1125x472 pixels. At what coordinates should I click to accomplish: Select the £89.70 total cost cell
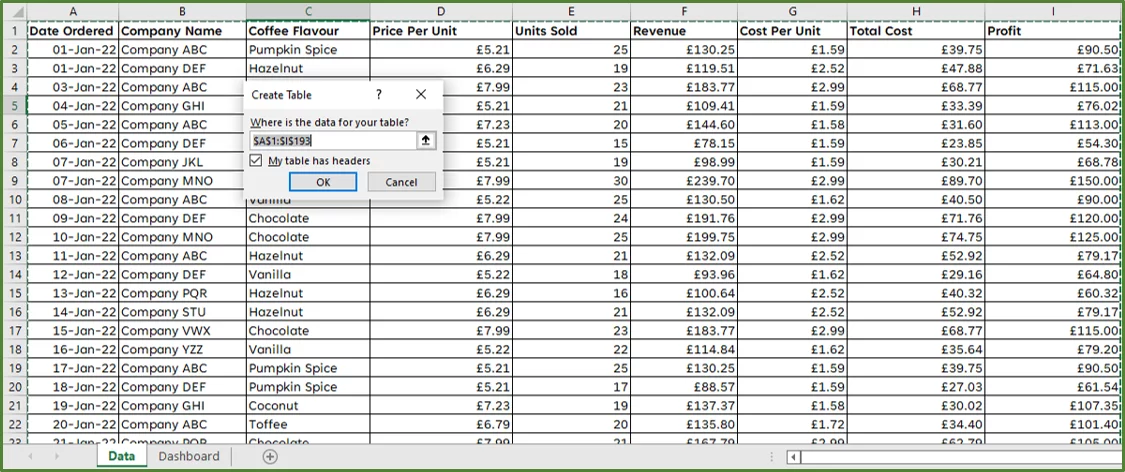click(915, 181)
